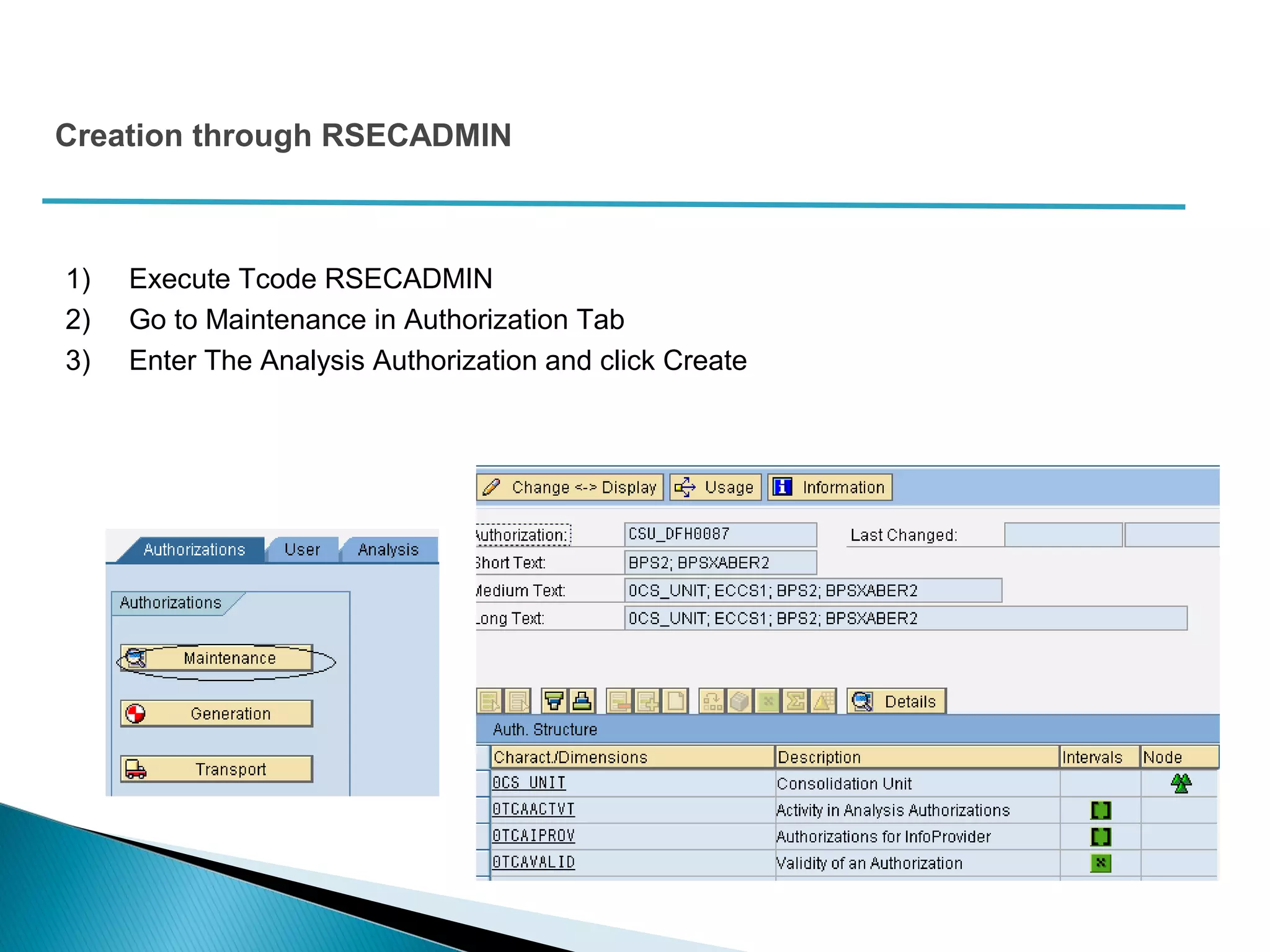Click the deselect all rows toolbar icon
Viewport: 1270px width, 952px height.
click(x=518, y=702)
